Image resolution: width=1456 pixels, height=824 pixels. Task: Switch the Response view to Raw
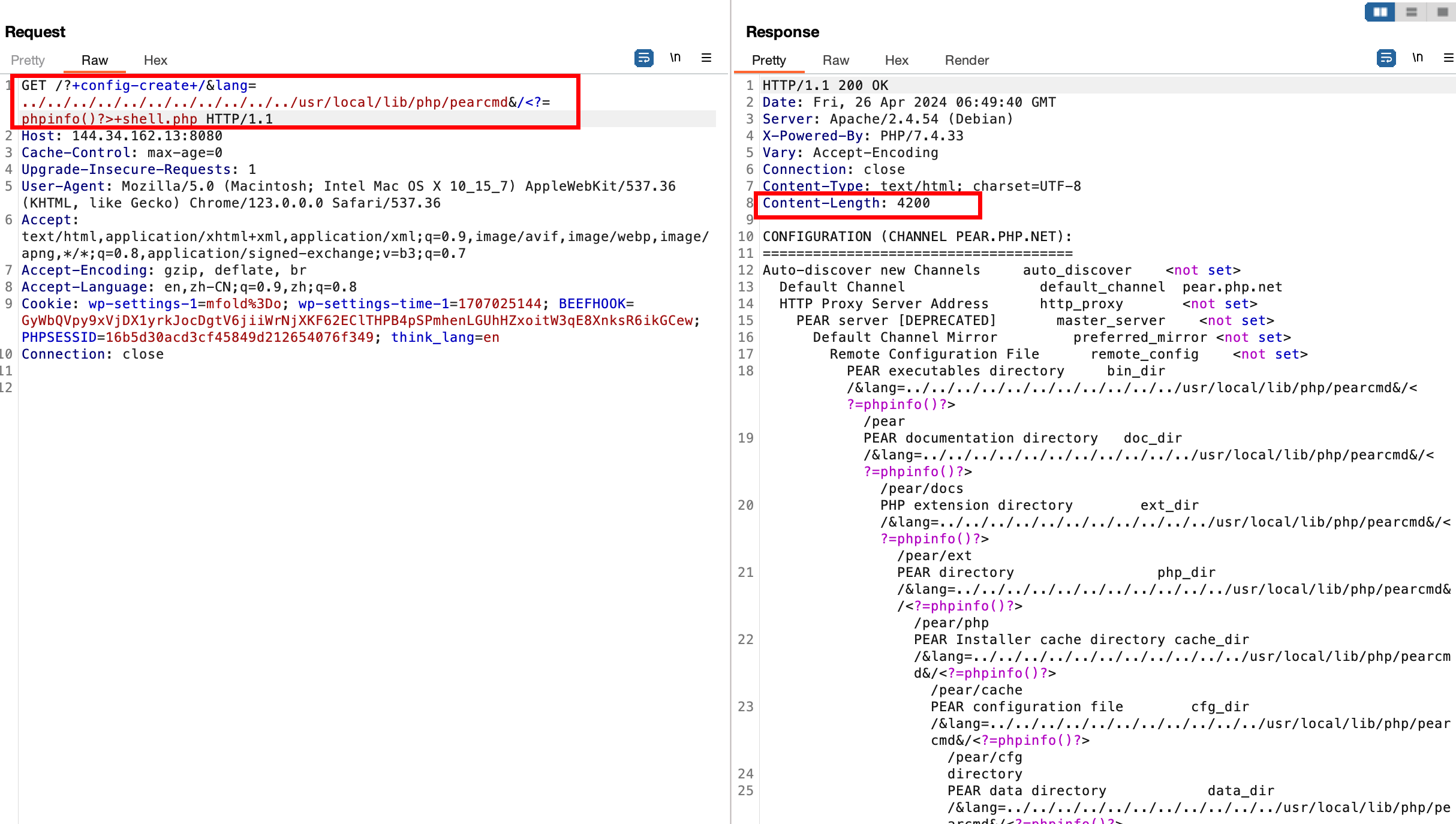point(836,60)
